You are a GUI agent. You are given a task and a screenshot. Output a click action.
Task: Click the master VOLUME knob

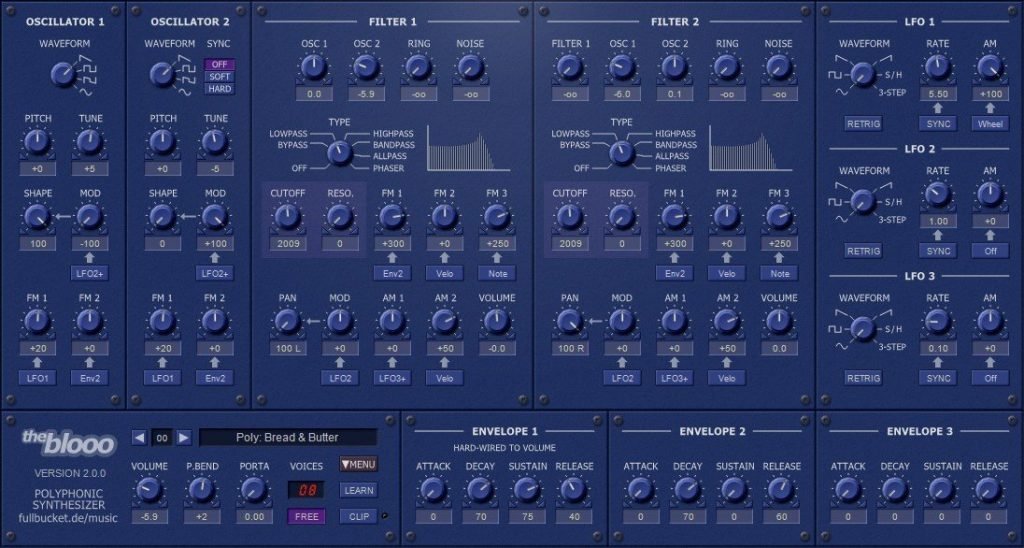point(149,489)
